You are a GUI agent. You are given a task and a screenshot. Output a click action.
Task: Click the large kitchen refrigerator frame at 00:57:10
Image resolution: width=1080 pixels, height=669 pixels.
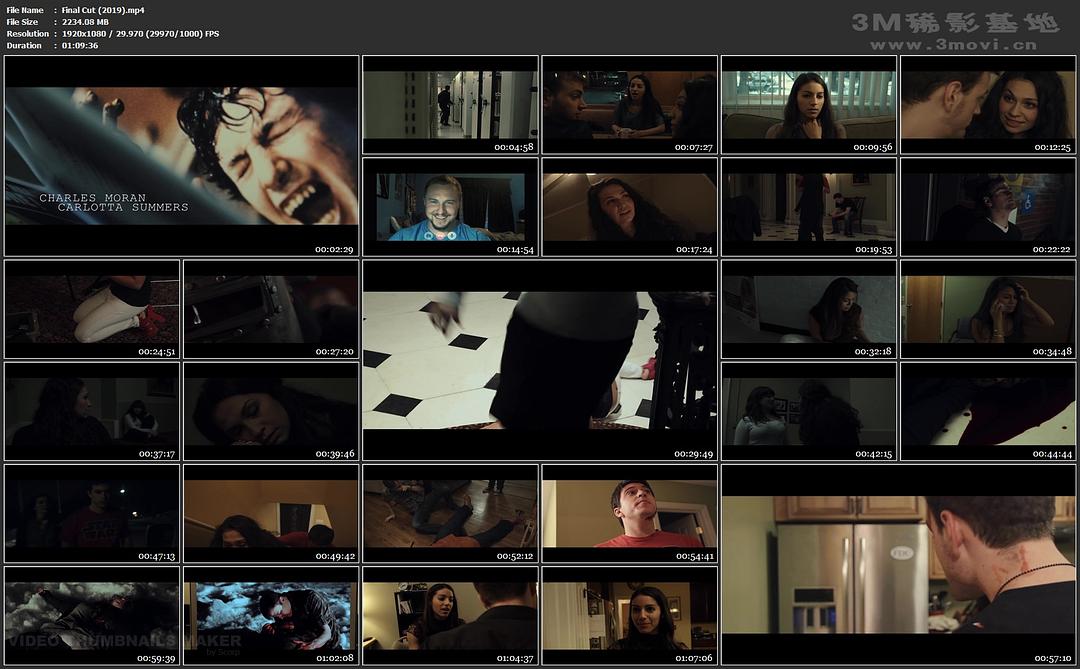tap(898, 564)
